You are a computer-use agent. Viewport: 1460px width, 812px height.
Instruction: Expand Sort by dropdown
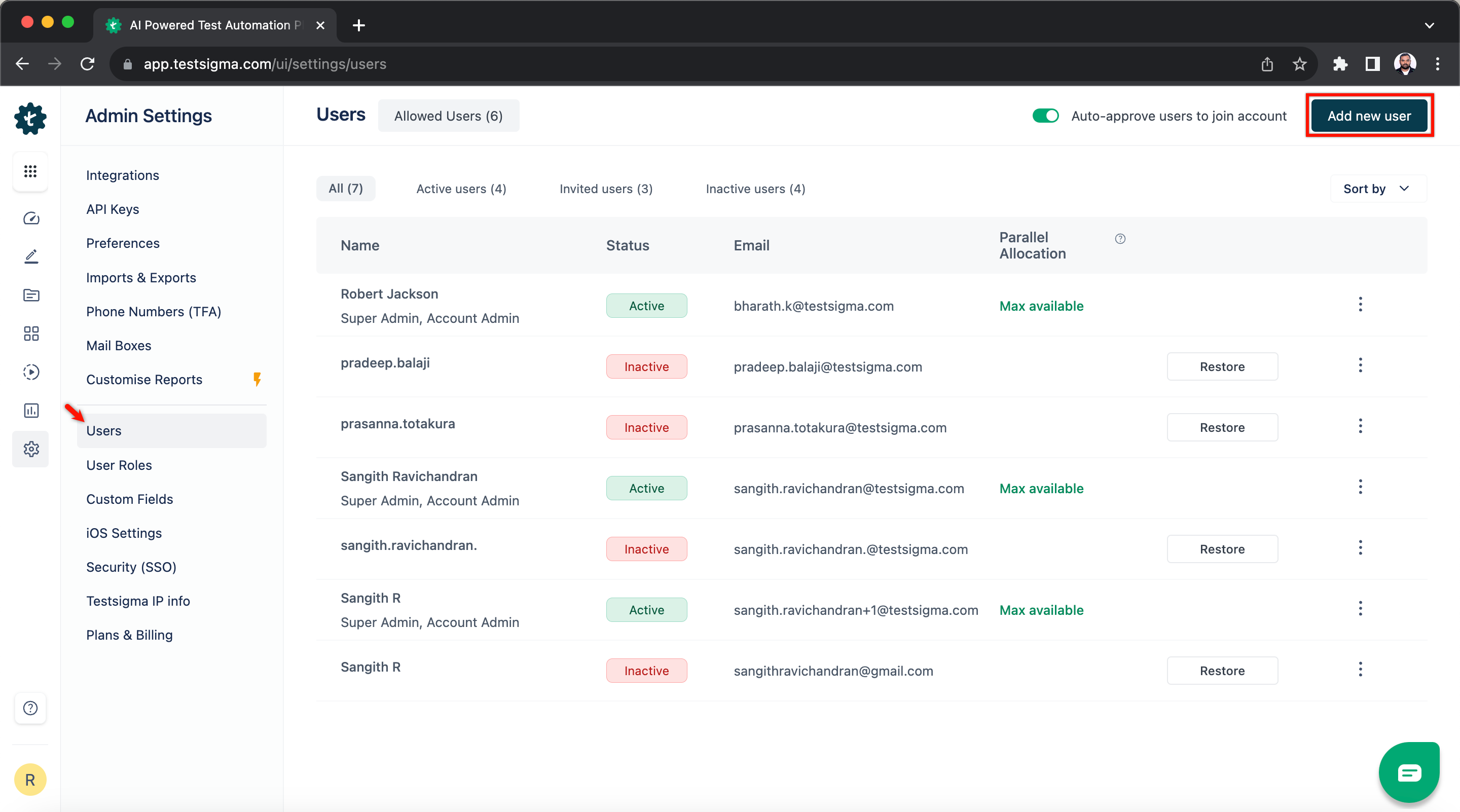(x=1375, y=189)
